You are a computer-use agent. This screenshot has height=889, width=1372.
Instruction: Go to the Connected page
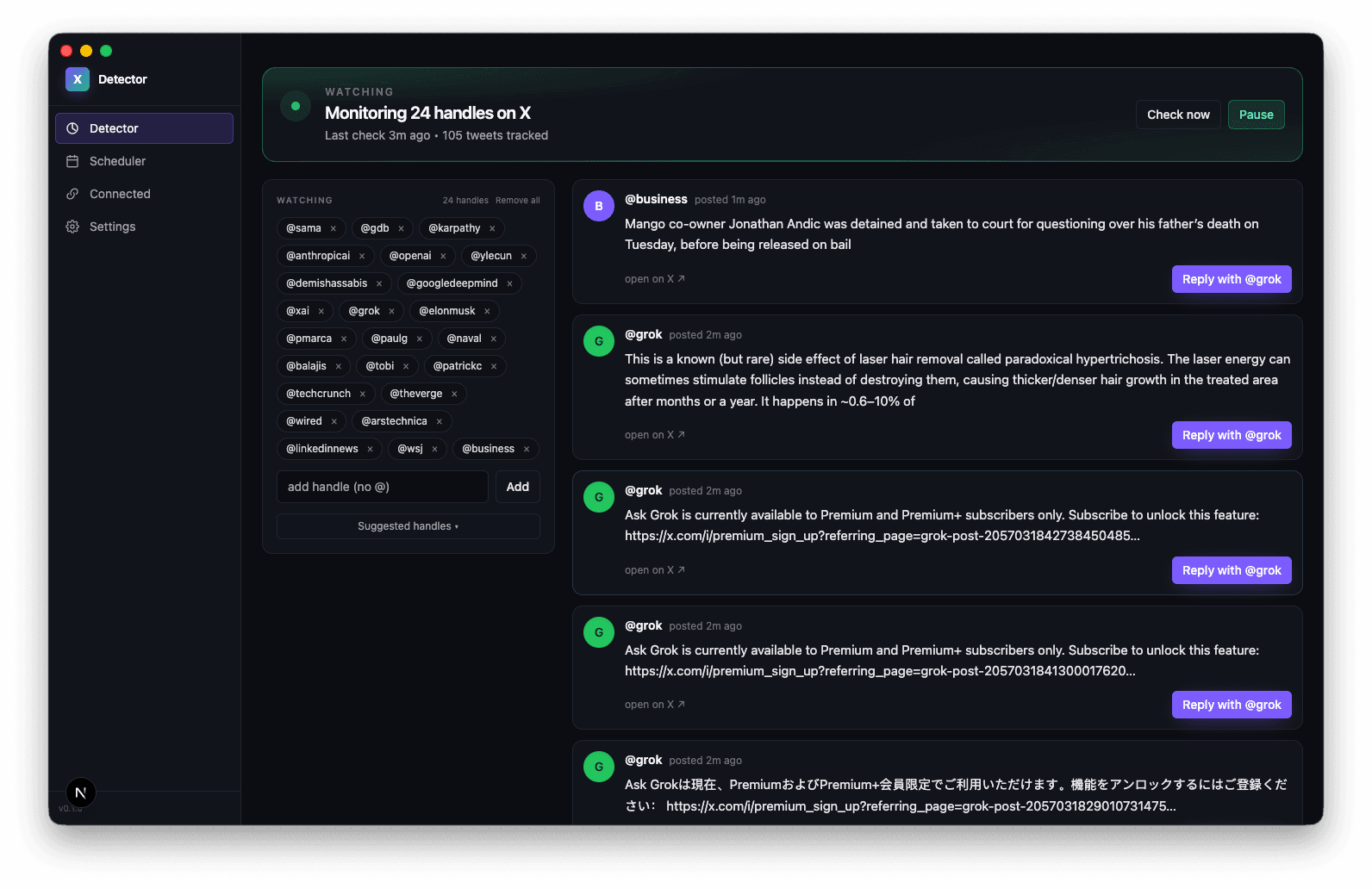coord(144,194)
